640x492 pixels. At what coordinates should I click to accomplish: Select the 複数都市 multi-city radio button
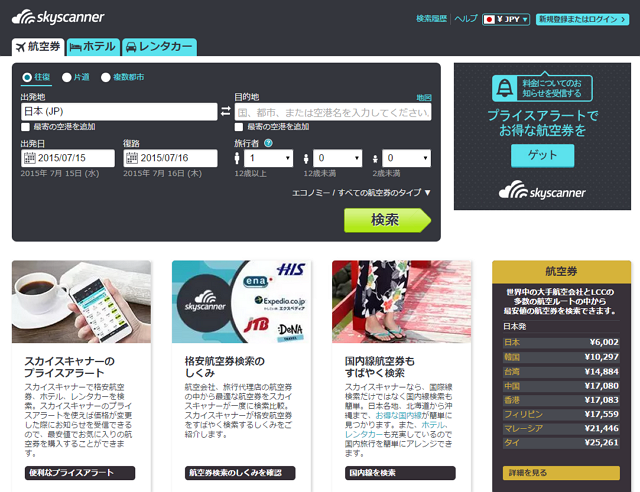click(106, 77)
